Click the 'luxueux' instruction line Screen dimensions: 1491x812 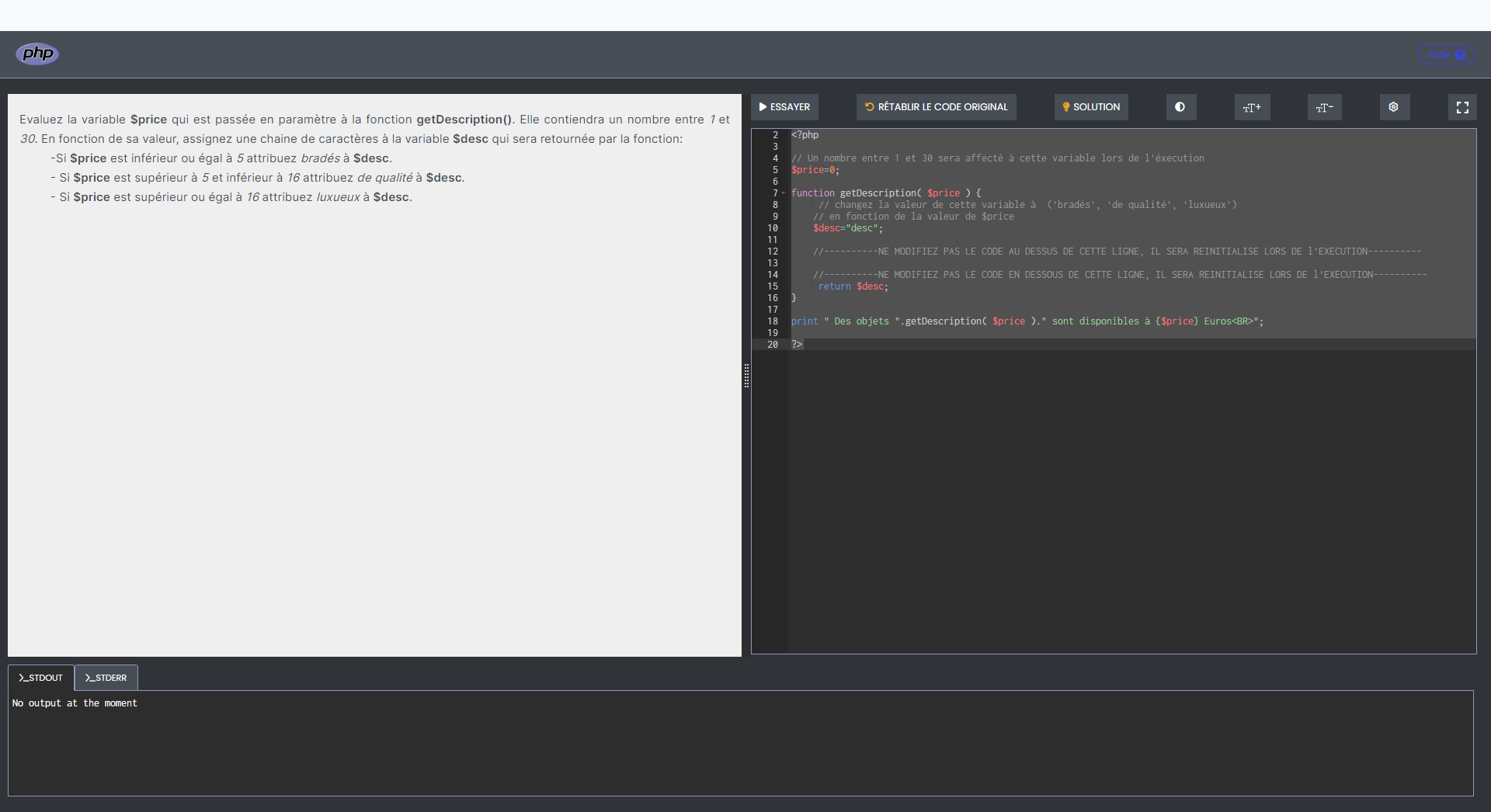pyautogui.click(x=231, y=197)
